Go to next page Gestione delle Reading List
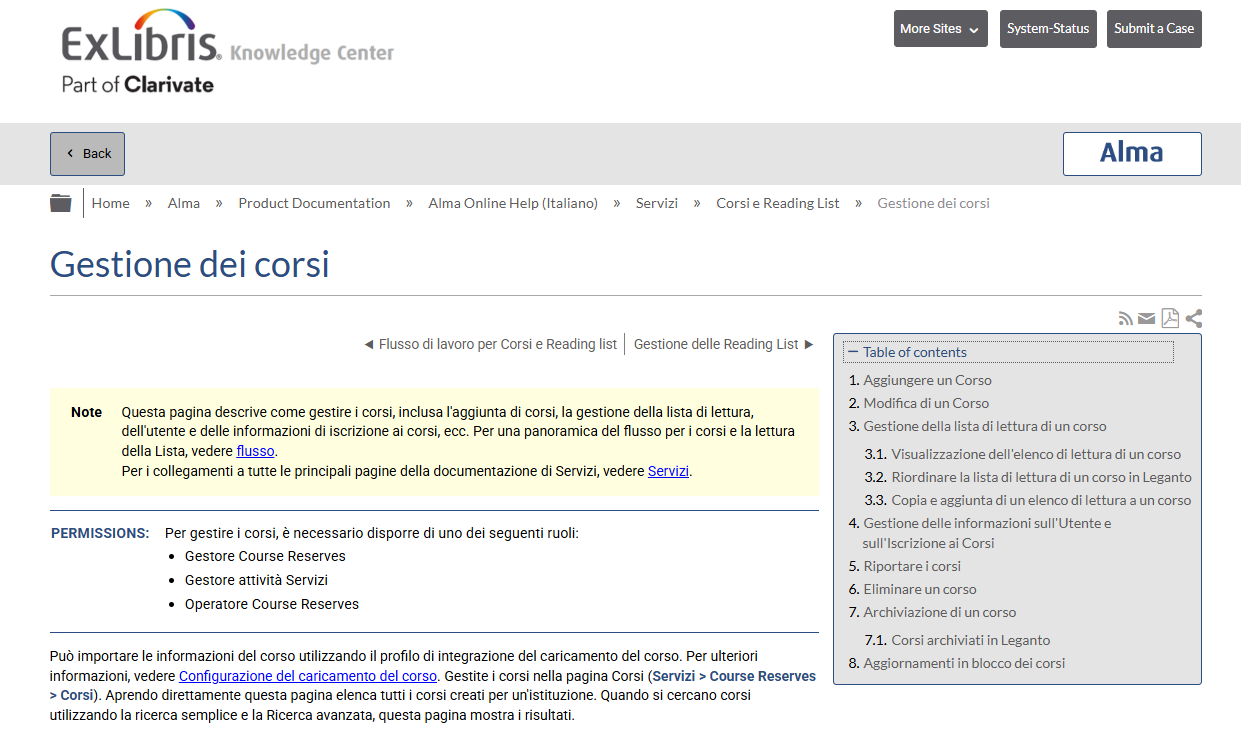This screenshot has width=1241, height=732. (x=725, y=344)
